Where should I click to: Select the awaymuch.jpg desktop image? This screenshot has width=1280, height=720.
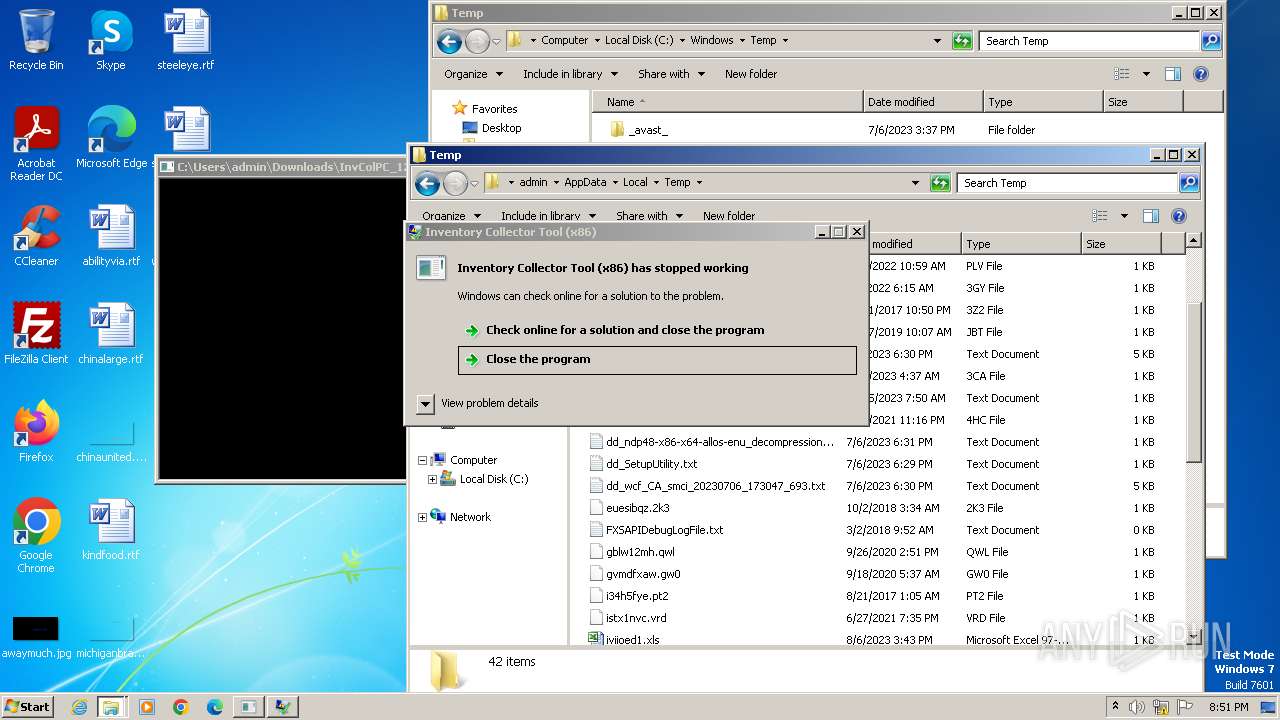[36, 638]
